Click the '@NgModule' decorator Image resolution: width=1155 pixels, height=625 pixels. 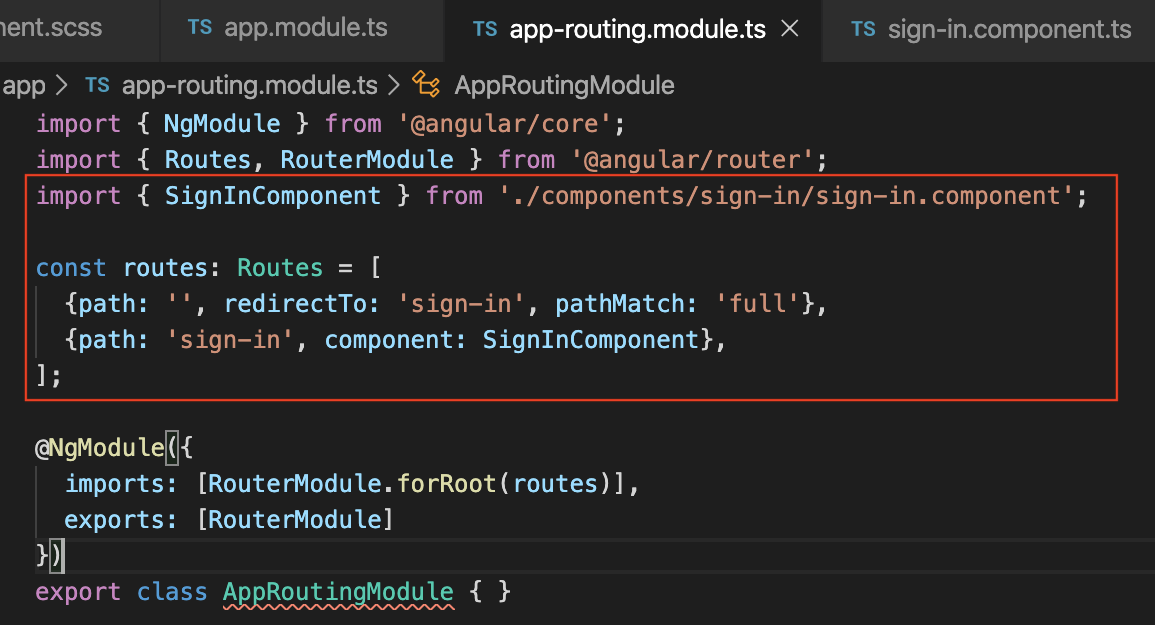[x=99, y=448]
